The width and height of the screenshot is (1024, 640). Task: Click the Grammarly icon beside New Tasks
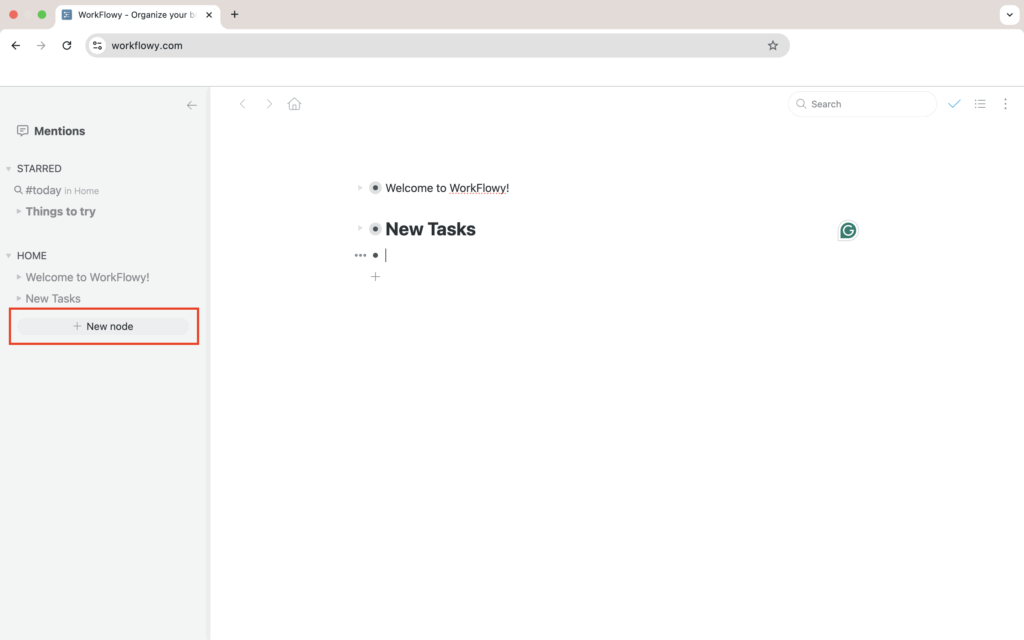[x=848, y=231]
